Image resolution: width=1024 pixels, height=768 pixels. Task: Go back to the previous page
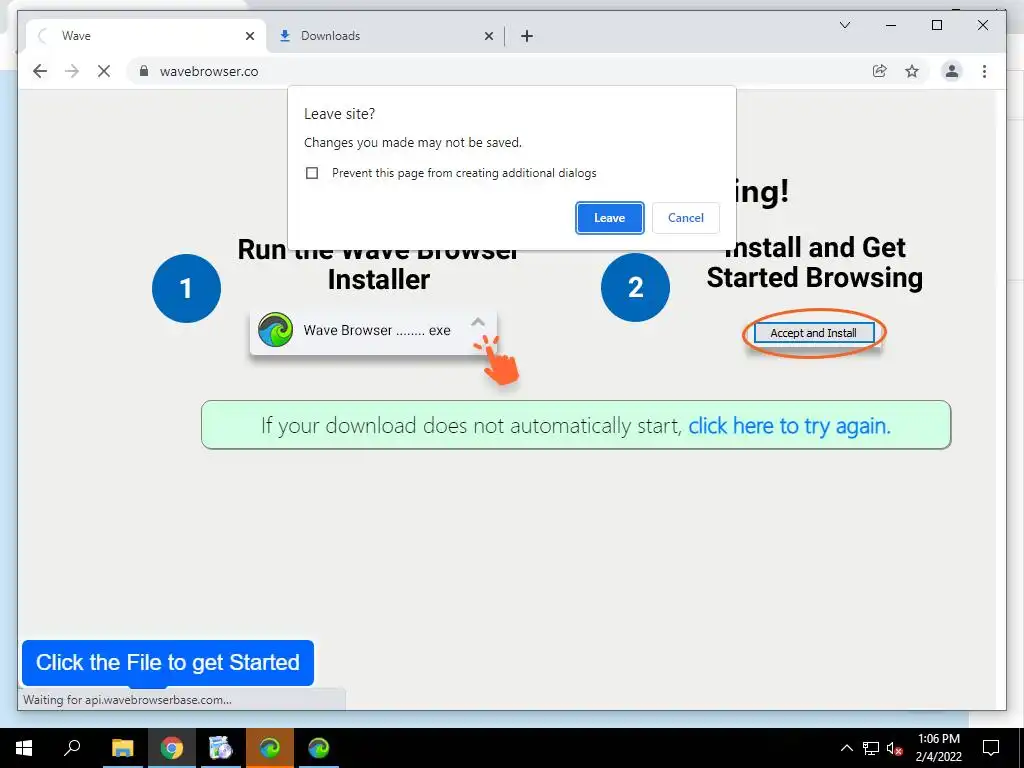(x=40, y=71)
